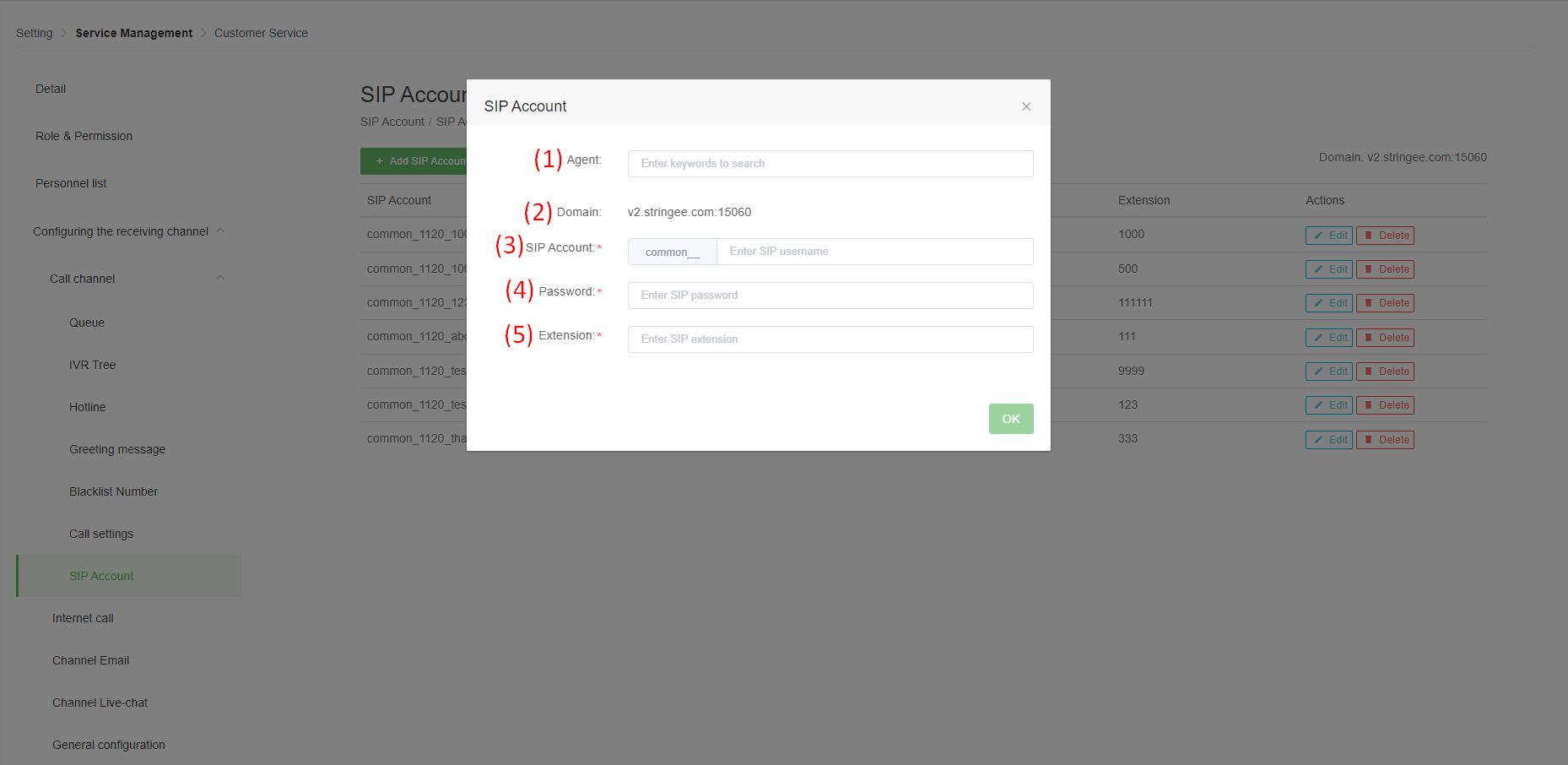The height and width of the screenshot is (765, 1568).
Task: Click the SIP password field
Action: (x=830, y=296)
